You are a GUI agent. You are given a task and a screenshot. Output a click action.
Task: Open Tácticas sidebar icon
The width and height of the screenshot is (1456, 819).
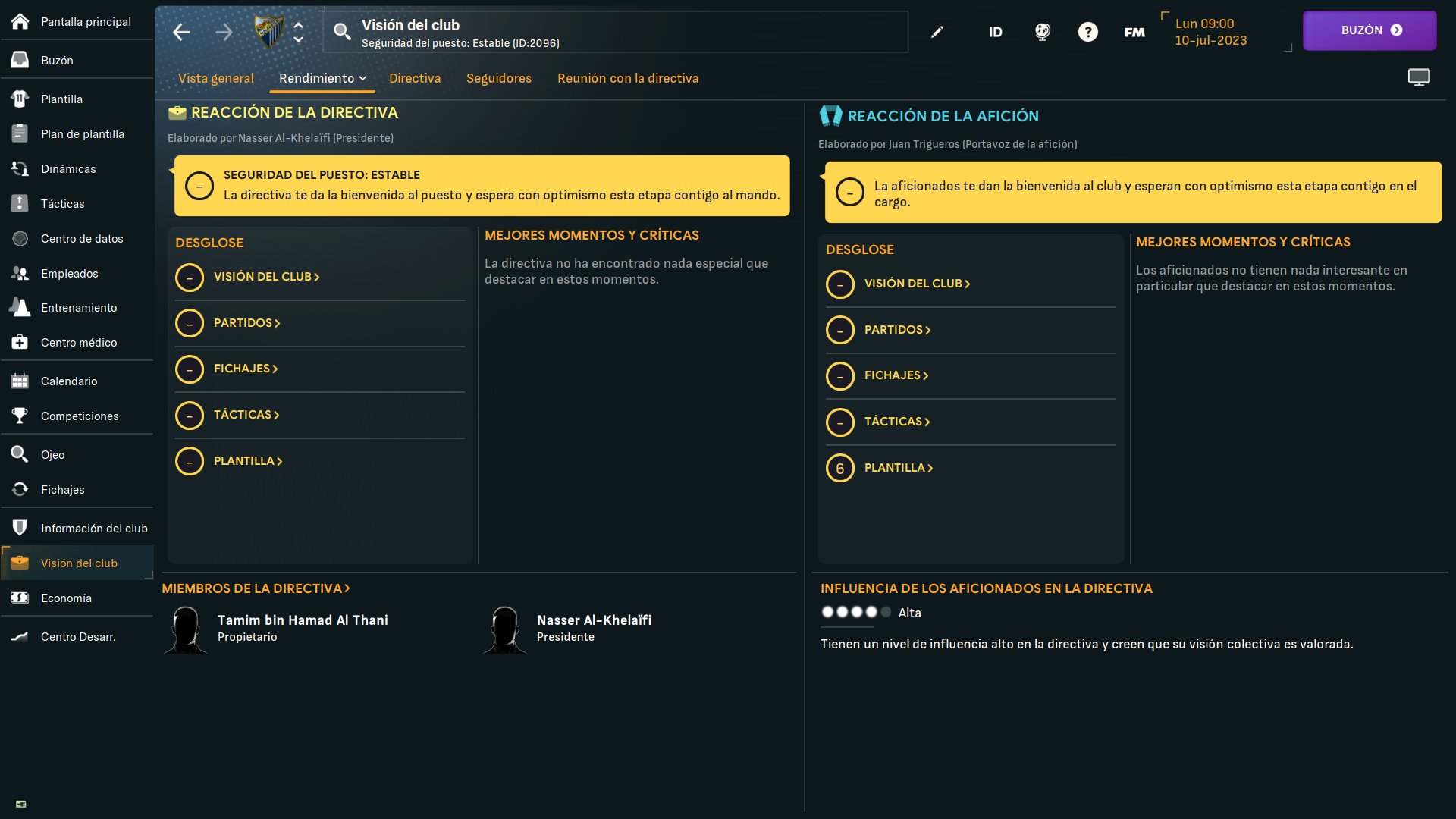pyautogui.click(x=20, y=203)
